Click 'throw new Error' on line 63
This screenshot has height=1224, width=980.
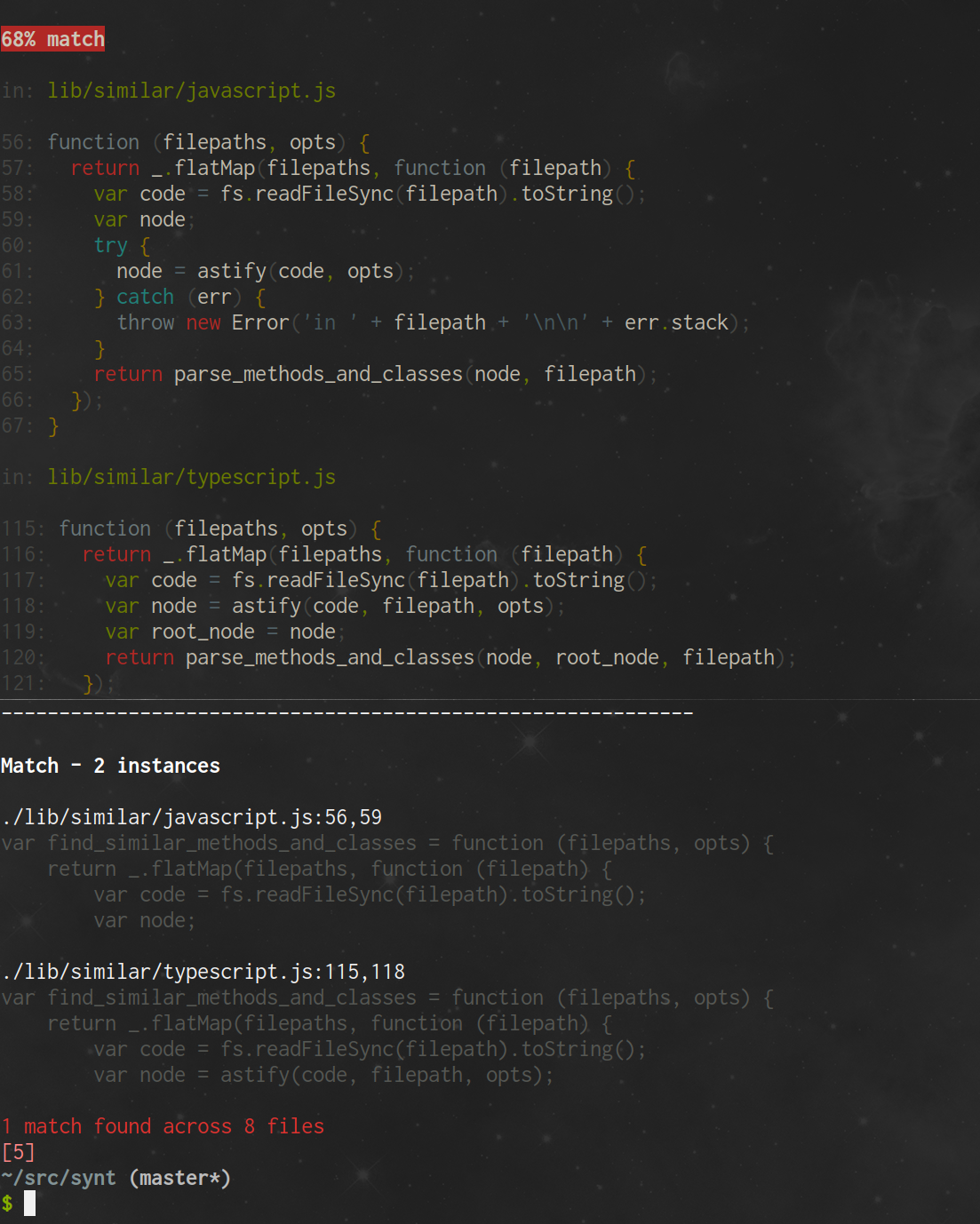203,322
